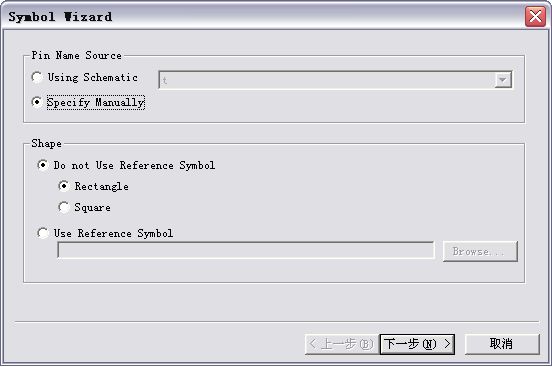Image resolution: width=552 pixels, height=367 pixels.
Task: Click the Browse... button
Action: [x=480, y=251]
